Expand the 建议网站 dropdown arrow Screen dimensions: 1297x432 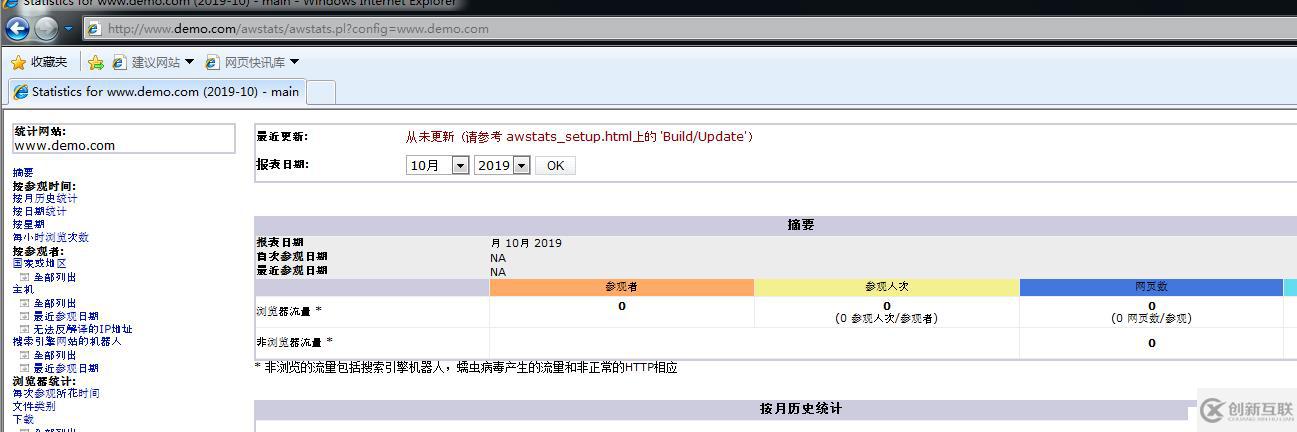(190, 62)
